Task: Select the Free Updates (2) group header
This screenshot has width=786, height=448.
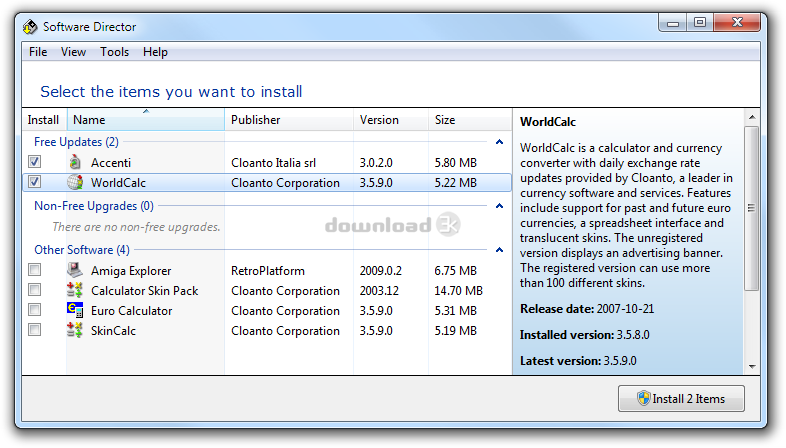Action: [76, 142]
